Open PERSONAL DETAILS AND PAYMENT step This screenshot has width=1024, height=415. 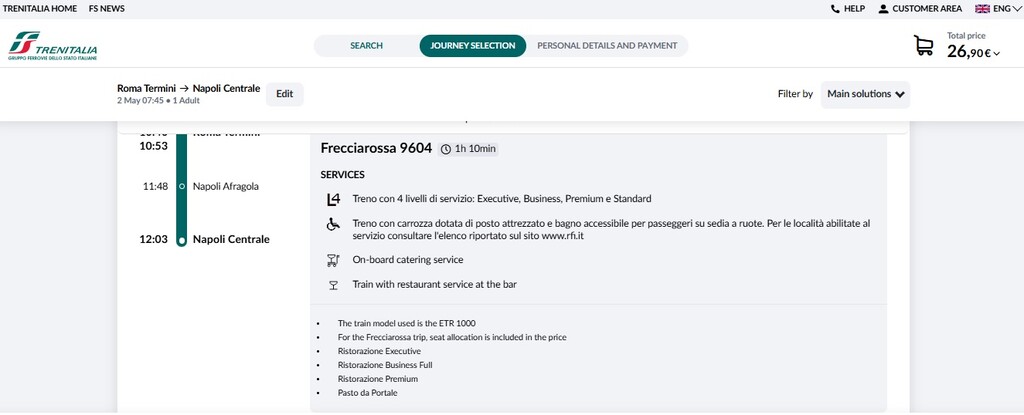[607, 46]
